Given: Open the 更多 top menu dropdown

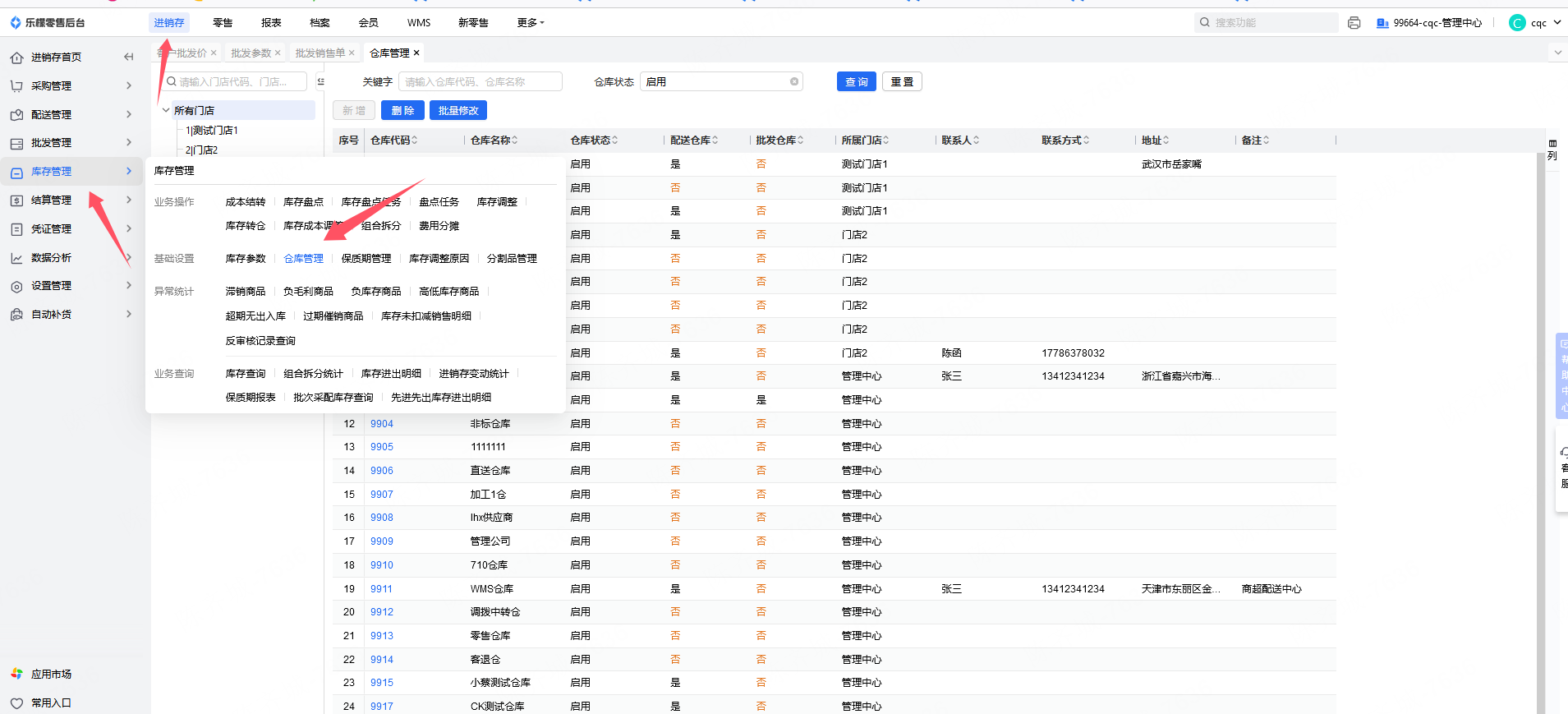Looking at the screenshot, I should (531, 23).
